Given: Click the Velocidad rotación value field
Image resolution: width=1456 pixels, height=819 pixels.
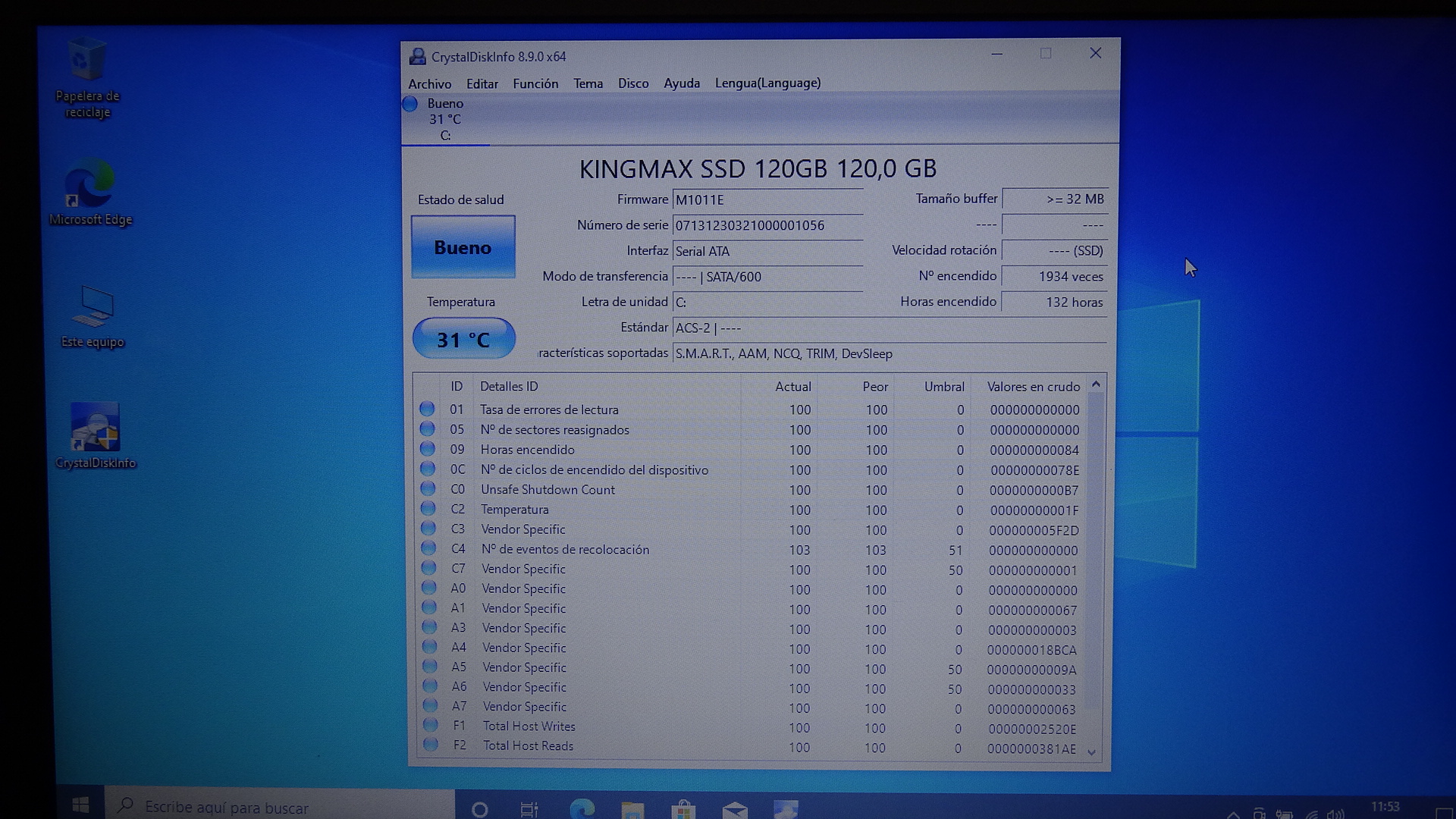Looking at the screenshot, I should click(x=1055, y=250).
